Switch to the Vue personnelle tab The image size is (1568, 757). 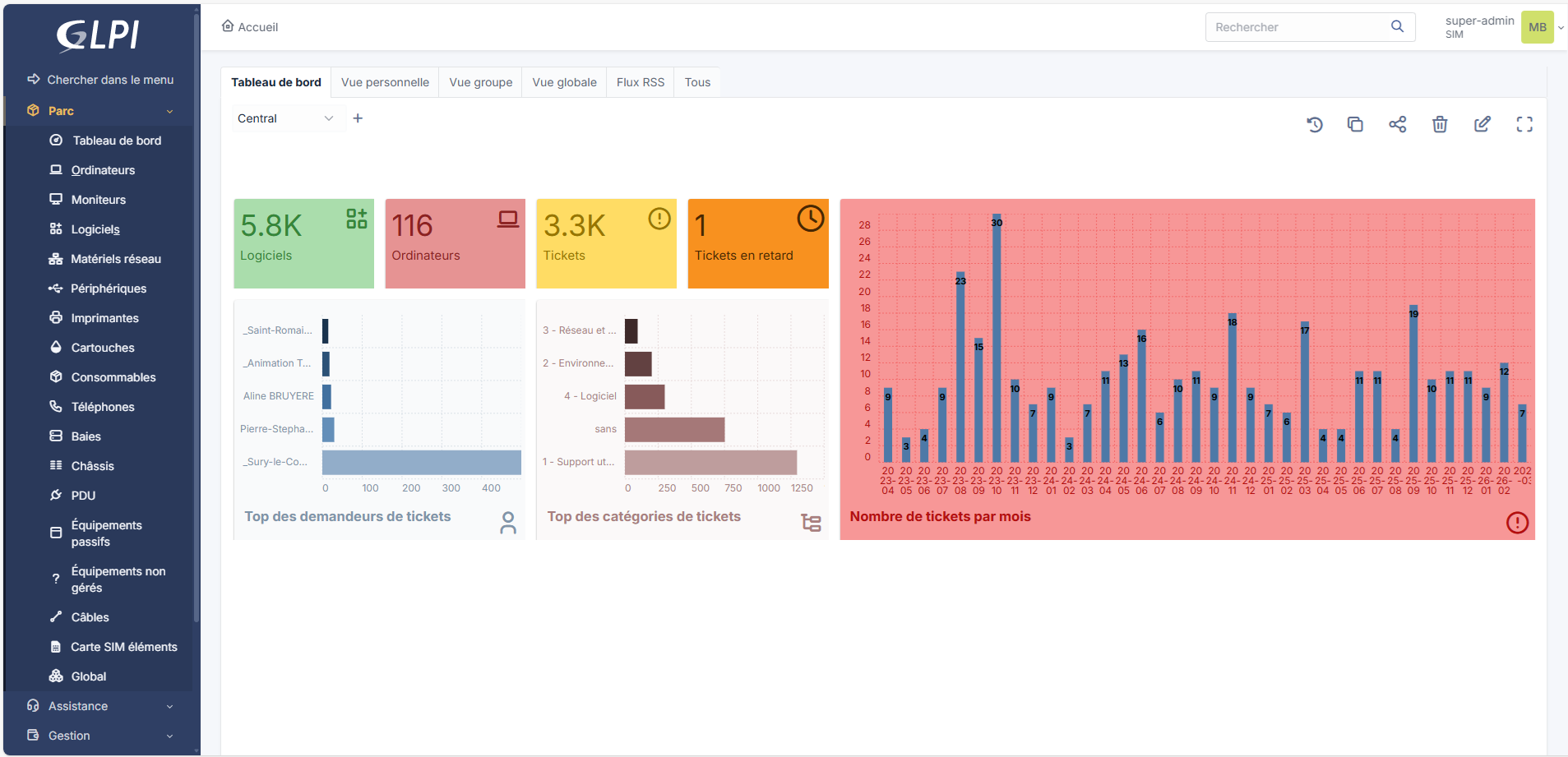click(385, 82)
